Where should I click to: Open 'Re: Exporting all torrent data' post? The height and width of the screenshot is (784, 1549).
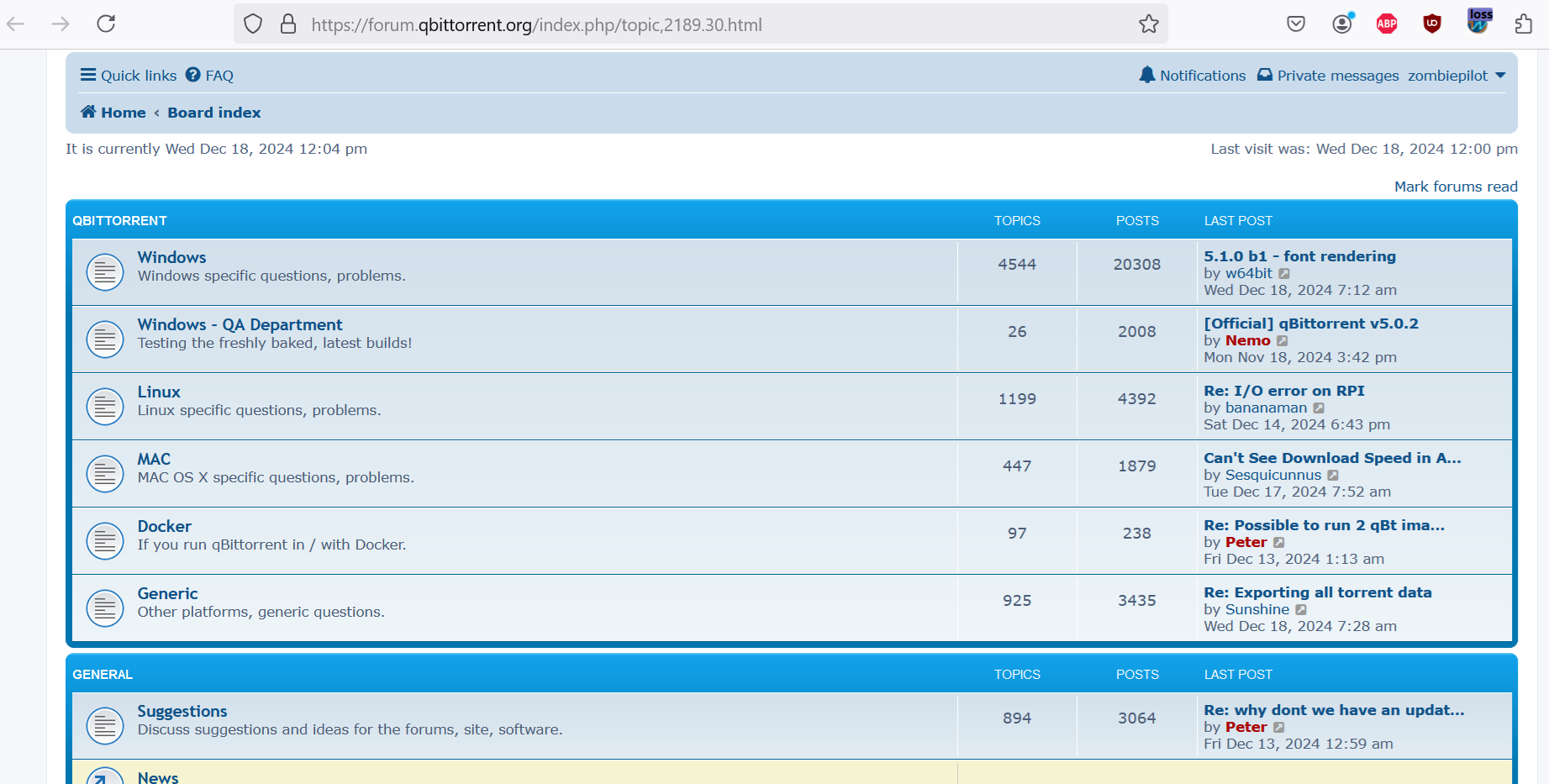(x=1318, y=592)
